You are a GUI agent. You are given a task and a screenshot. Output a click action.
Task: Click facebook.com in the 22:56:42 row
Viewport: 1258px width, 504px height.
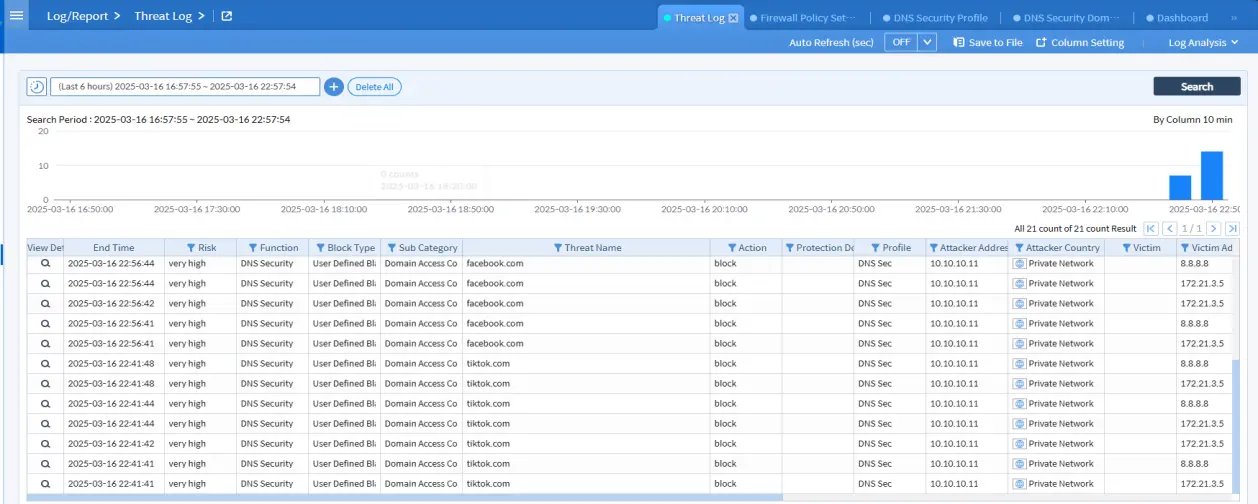(x=495, y=304)
